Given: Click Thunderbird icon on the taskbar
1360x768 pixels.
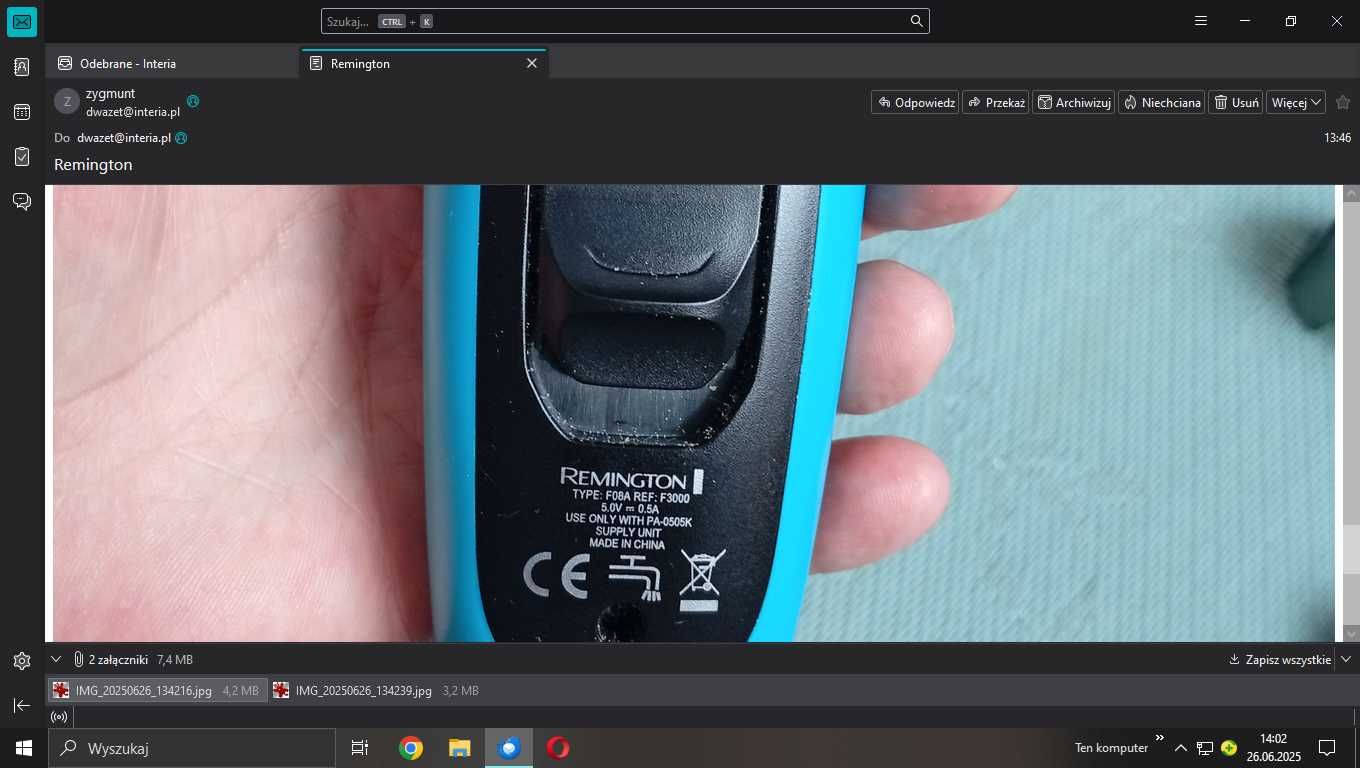Looking at the screenshot, I should pyautogui.click(x=509, y=748).
